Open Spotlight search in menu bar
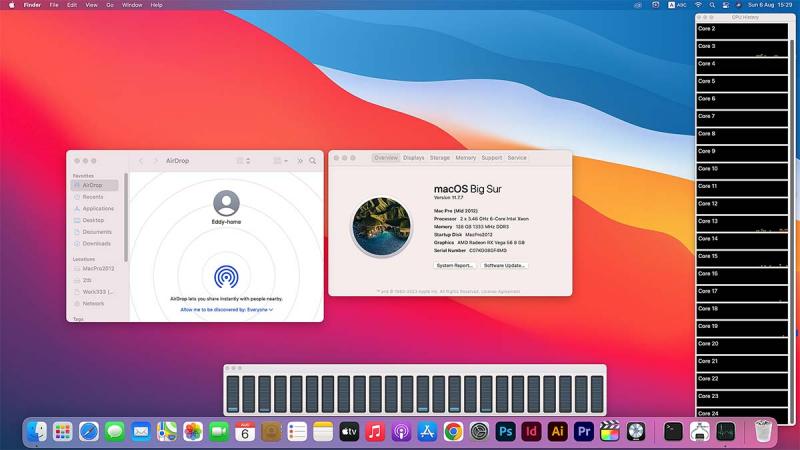This screenshot has width=800, height=450. [x=712, y=5]
